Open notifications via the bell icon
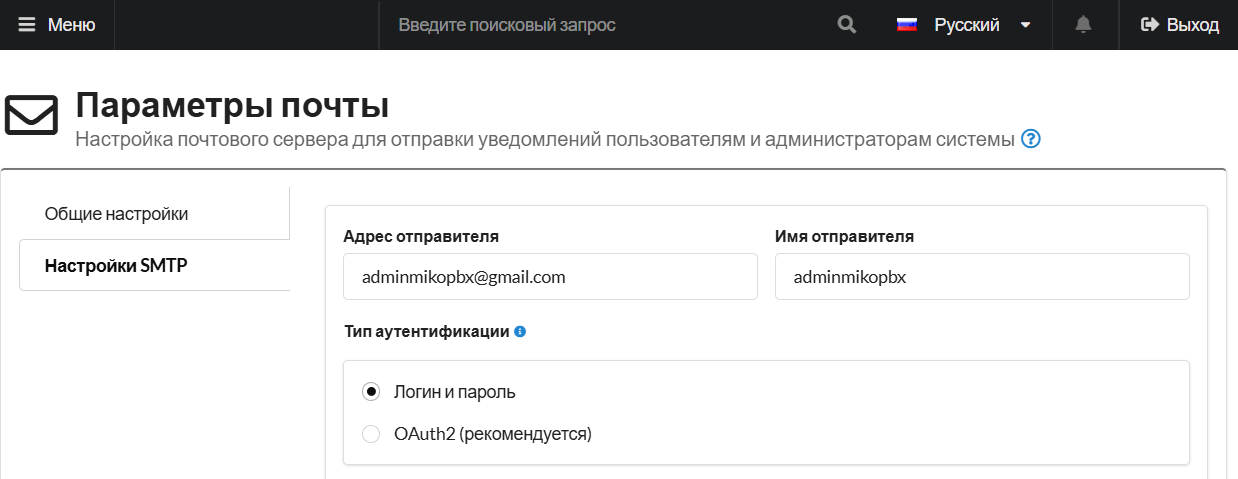The height and width of the screenshot is (479, 1238). coord(1083,25)
